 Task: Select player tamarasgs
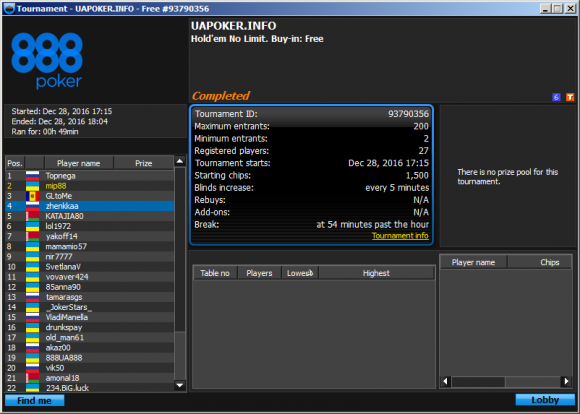coord(90,297)
